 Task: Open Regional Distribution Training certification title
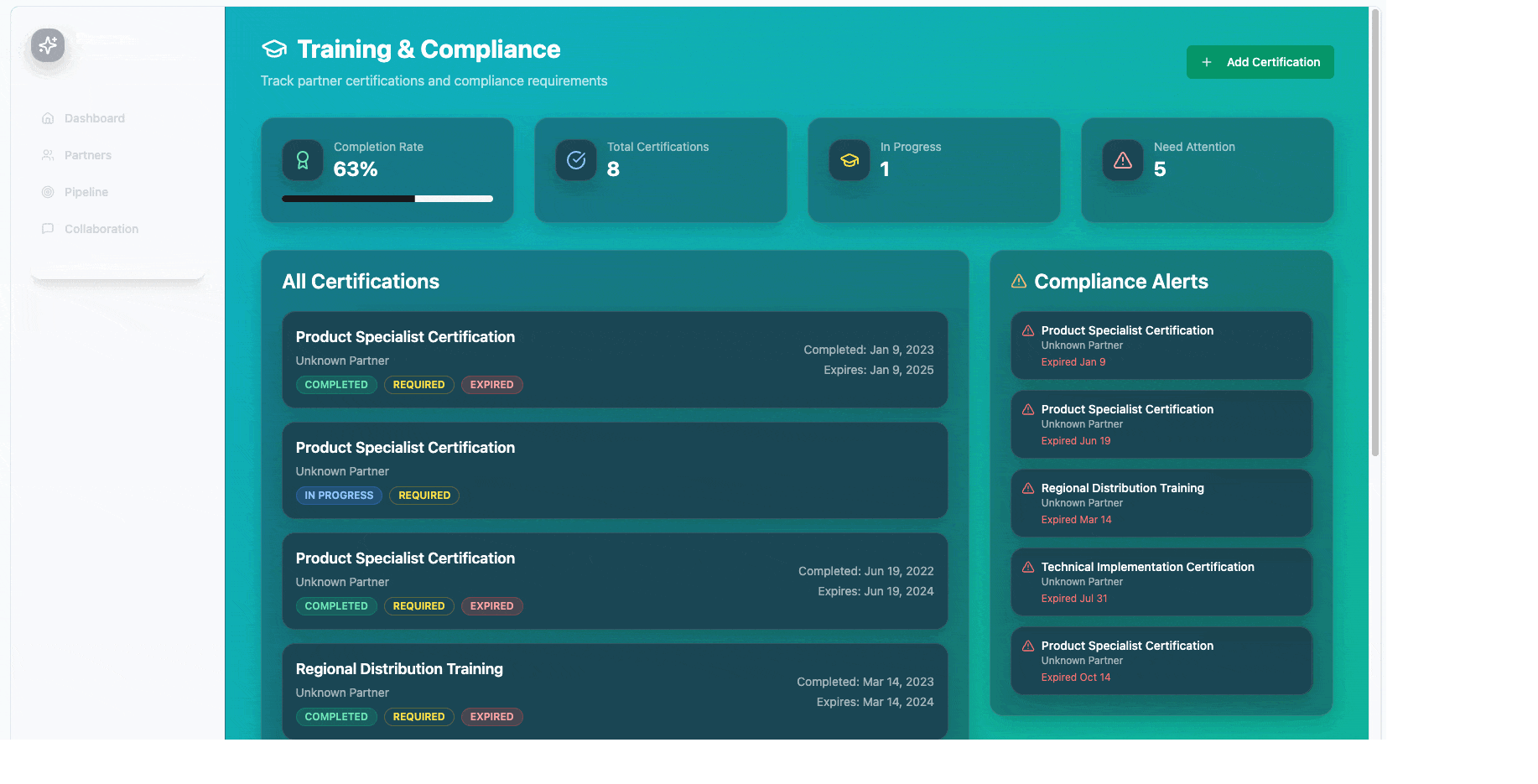[399, 669]
